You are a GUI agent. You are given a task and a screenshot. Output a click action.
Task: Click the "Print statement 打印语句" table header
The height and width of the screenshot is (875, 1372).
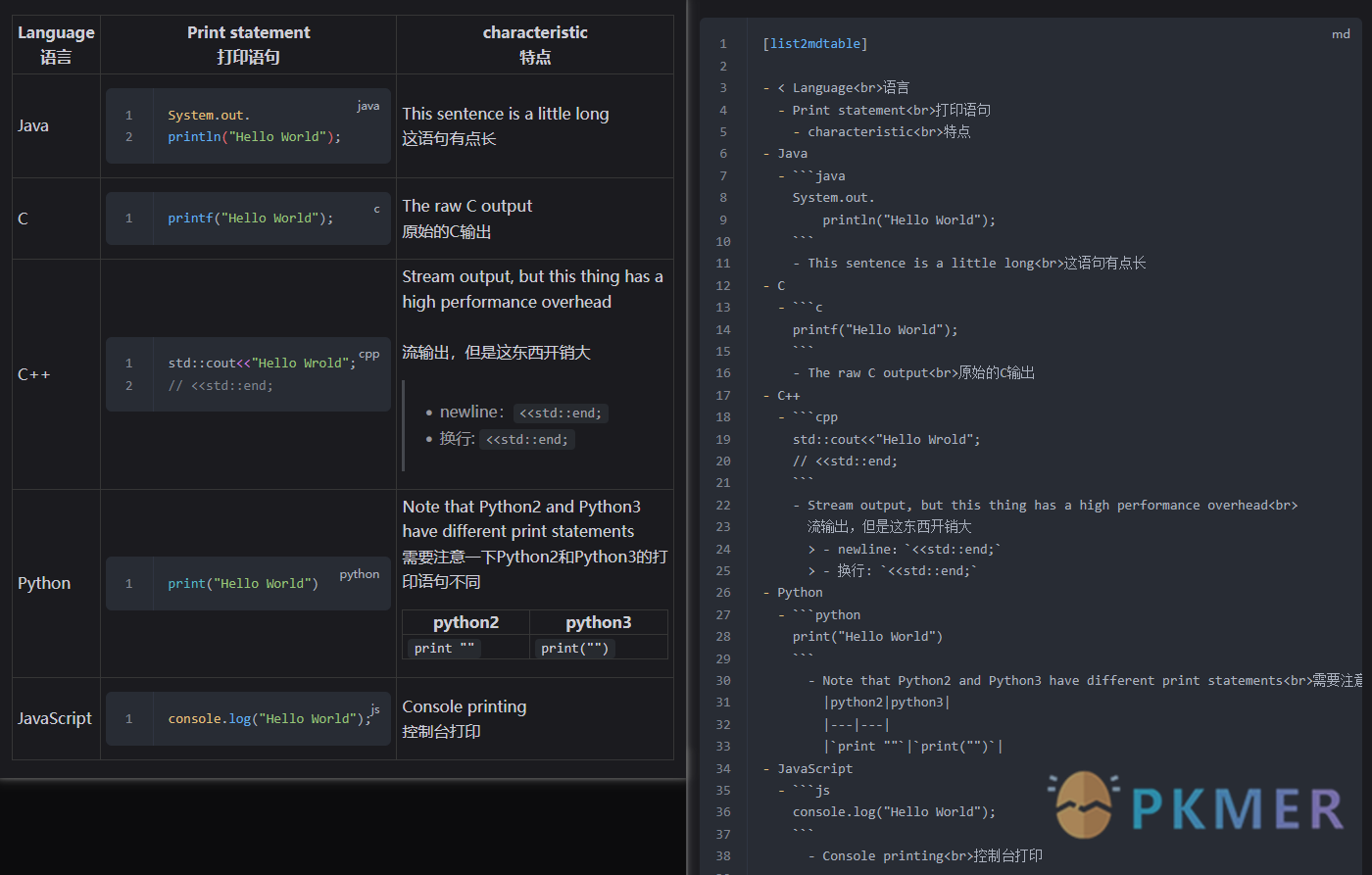249,45
